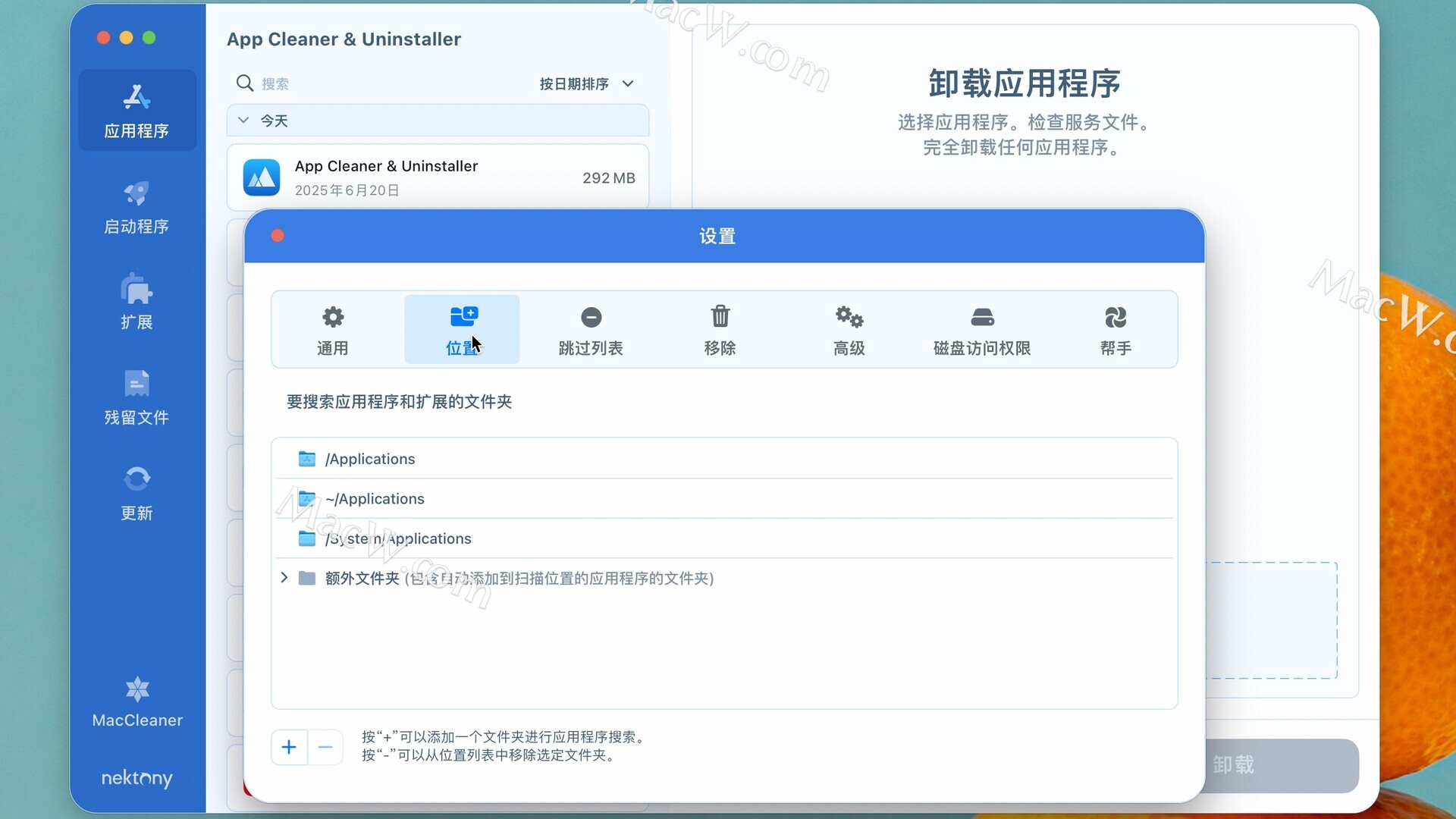This screenshot has width=1456, height=819.
Task: Open the 应用程序 sidebar section
Action: pos(137,111)
